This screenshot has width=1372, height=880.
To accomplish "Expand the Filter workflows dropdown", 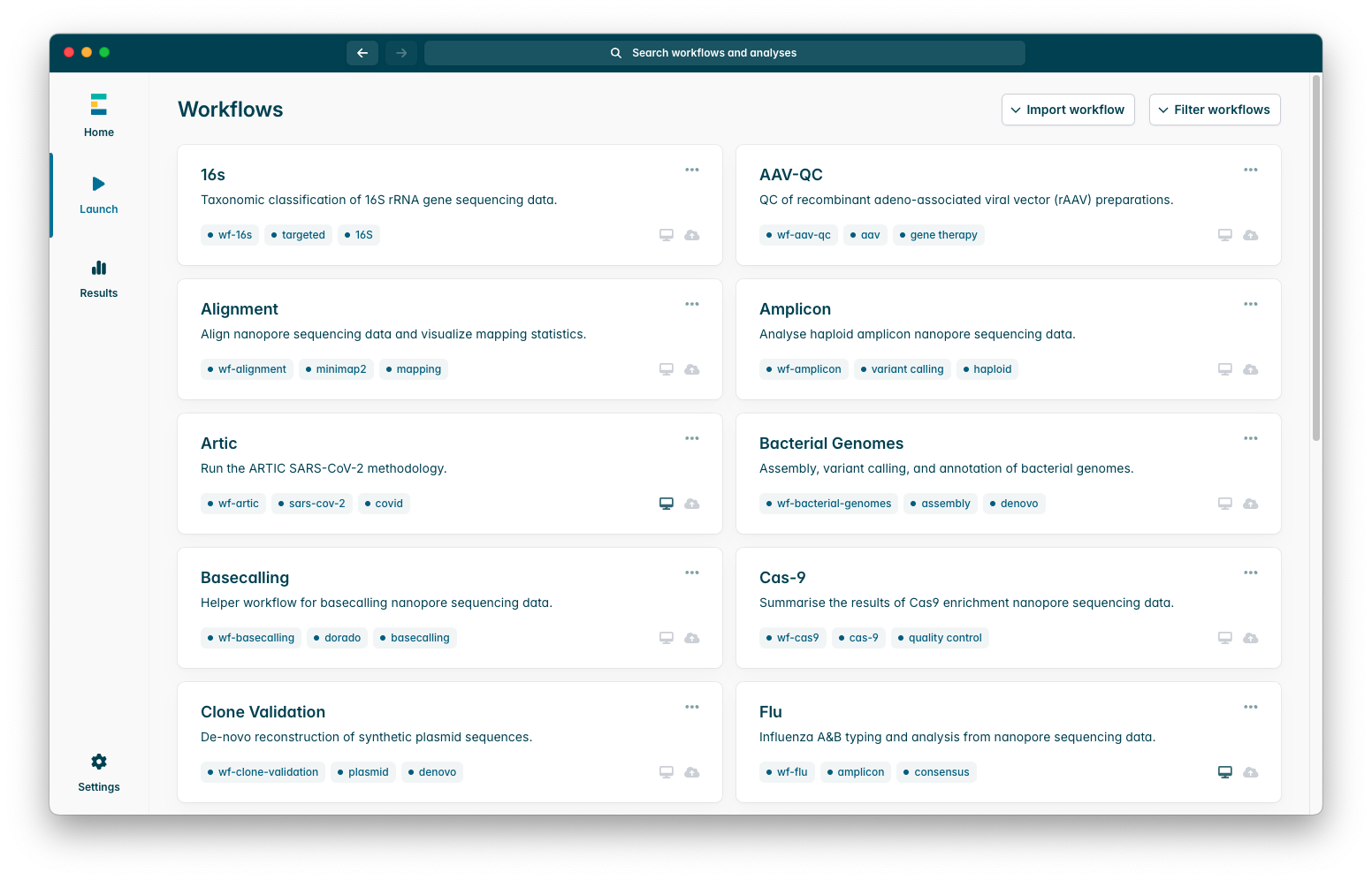I will (1215, 110).
